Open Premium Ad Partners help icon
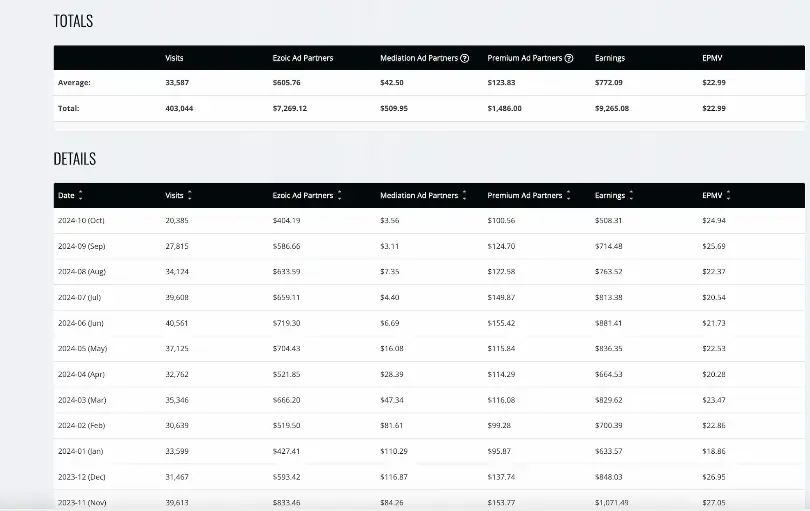 pyautogui.click(x=569, y=58)
